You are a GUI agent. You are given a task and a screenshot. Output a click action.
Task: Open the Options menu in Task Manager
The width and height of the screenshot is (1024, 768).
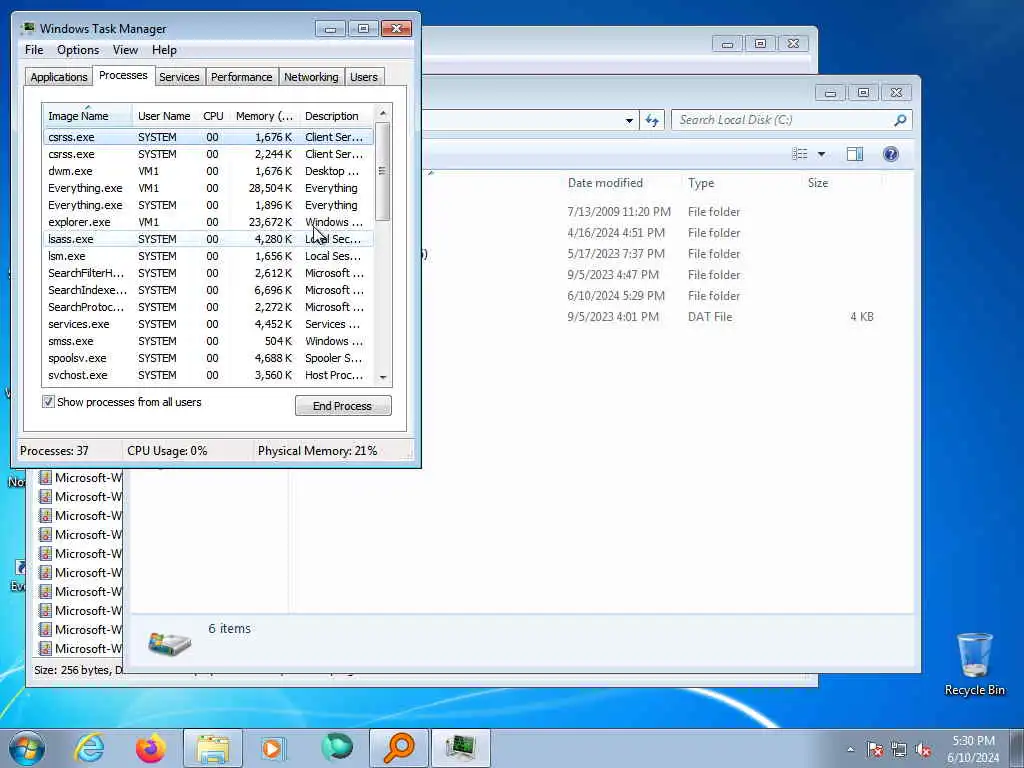(78, 50)
